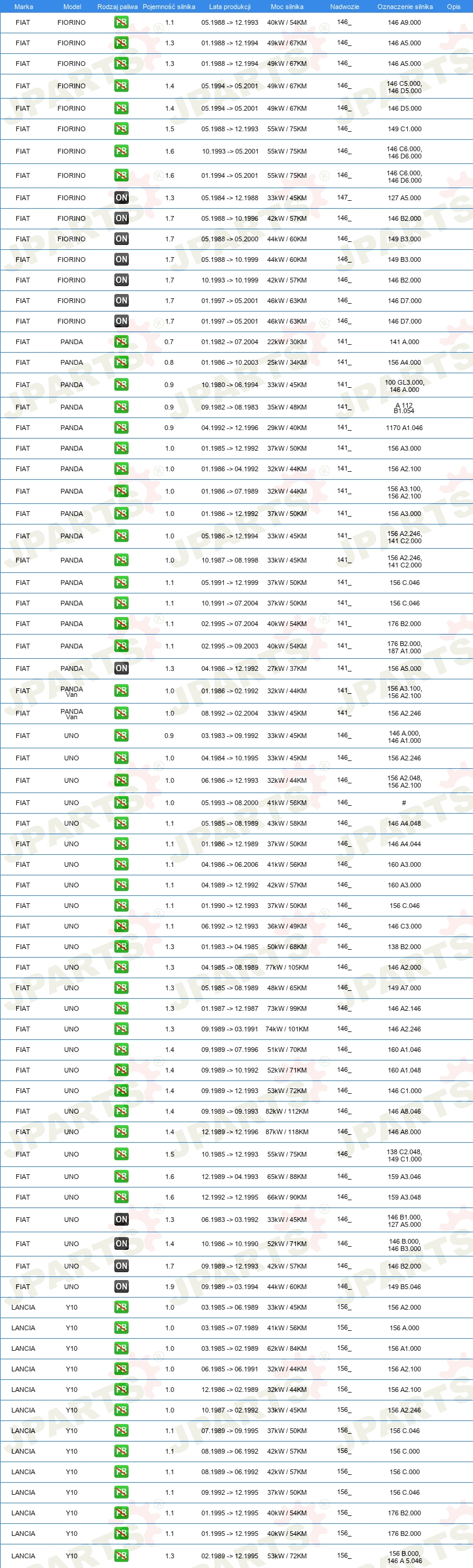Click petrol icon in Fiorino 1.5 149 C1.000 row

[x=121, y=129]
